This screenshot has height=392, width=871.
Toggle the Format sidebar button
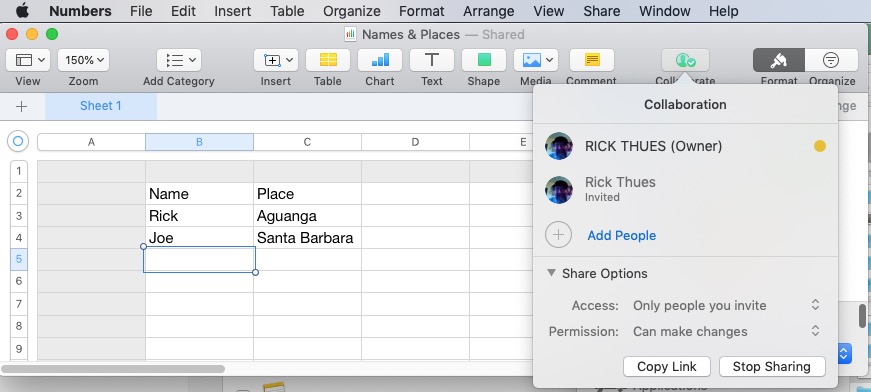coord(779,60)
